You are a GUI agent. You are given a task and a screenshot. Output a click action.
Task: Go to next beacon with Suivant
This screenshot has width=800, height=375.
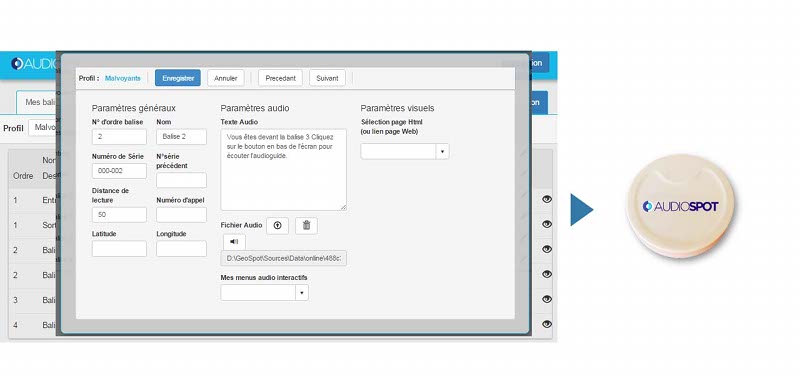coord(327,78)
